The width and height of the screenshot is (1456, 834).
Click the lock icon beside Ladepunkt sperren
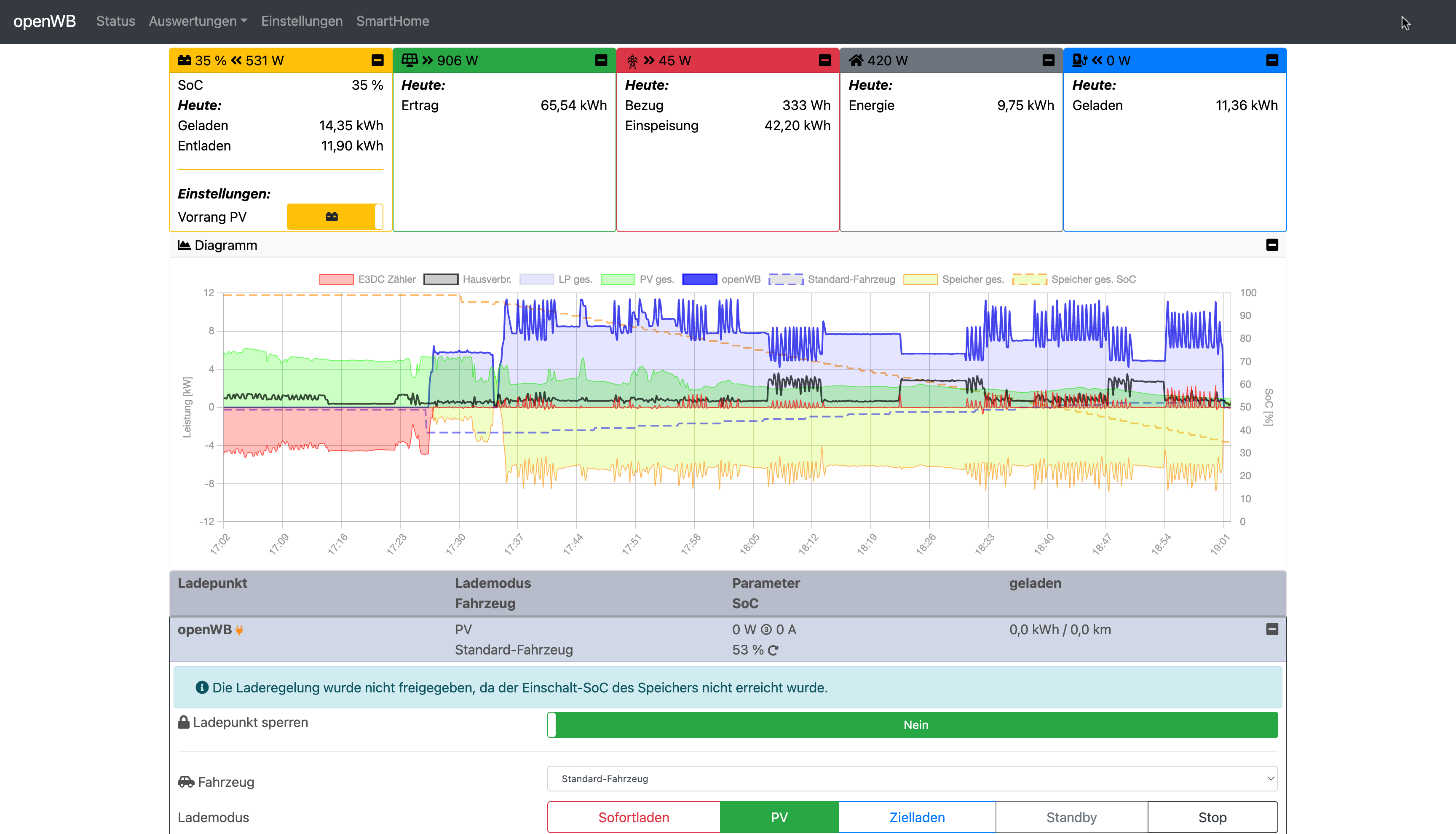183,722
